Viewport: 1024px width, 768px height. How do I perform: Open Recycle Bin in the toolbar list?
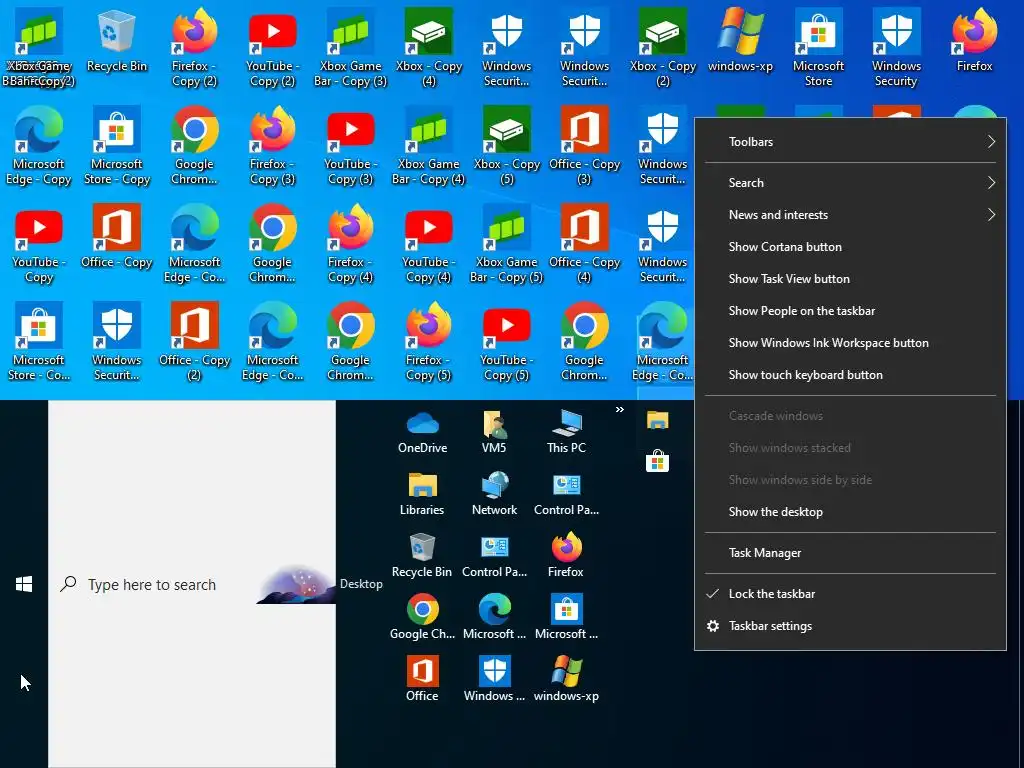click(422, 556)
